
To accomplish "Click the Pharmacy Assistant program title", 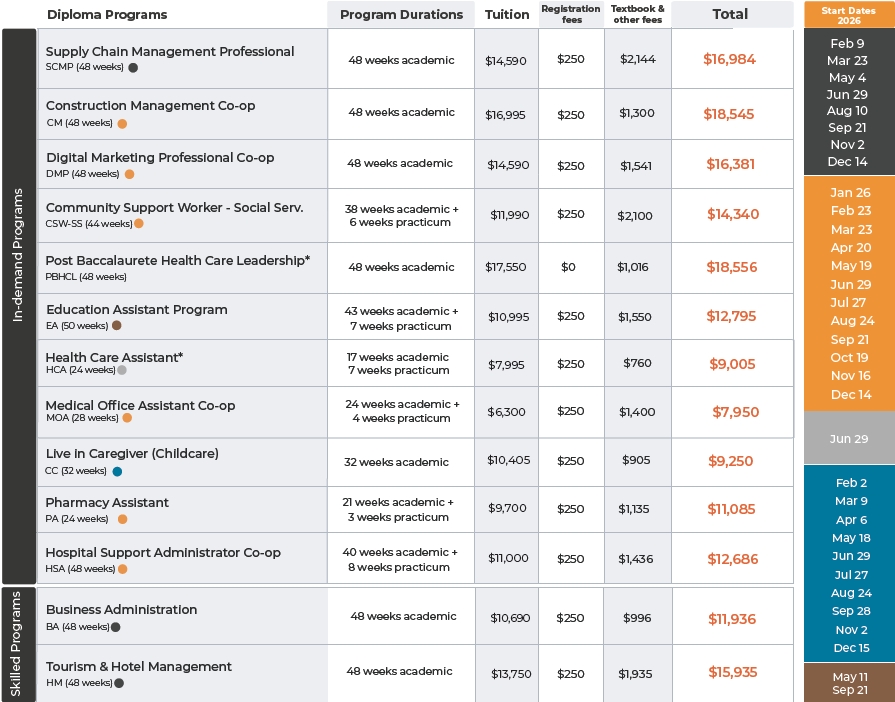I will click(x=107, y=503).
